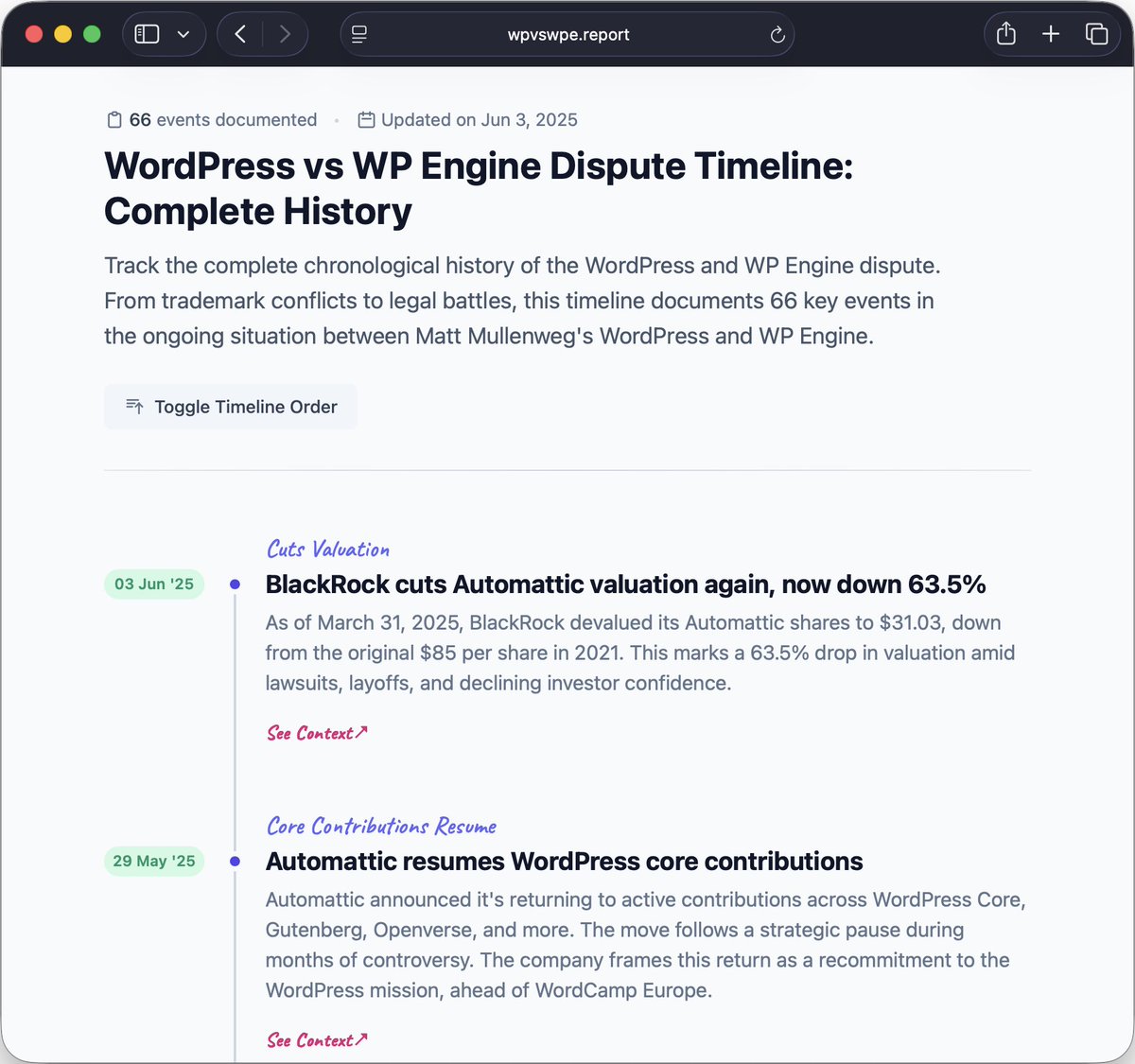
Task: Click the Cuts Valuation tag label
Action: point(327,549)
